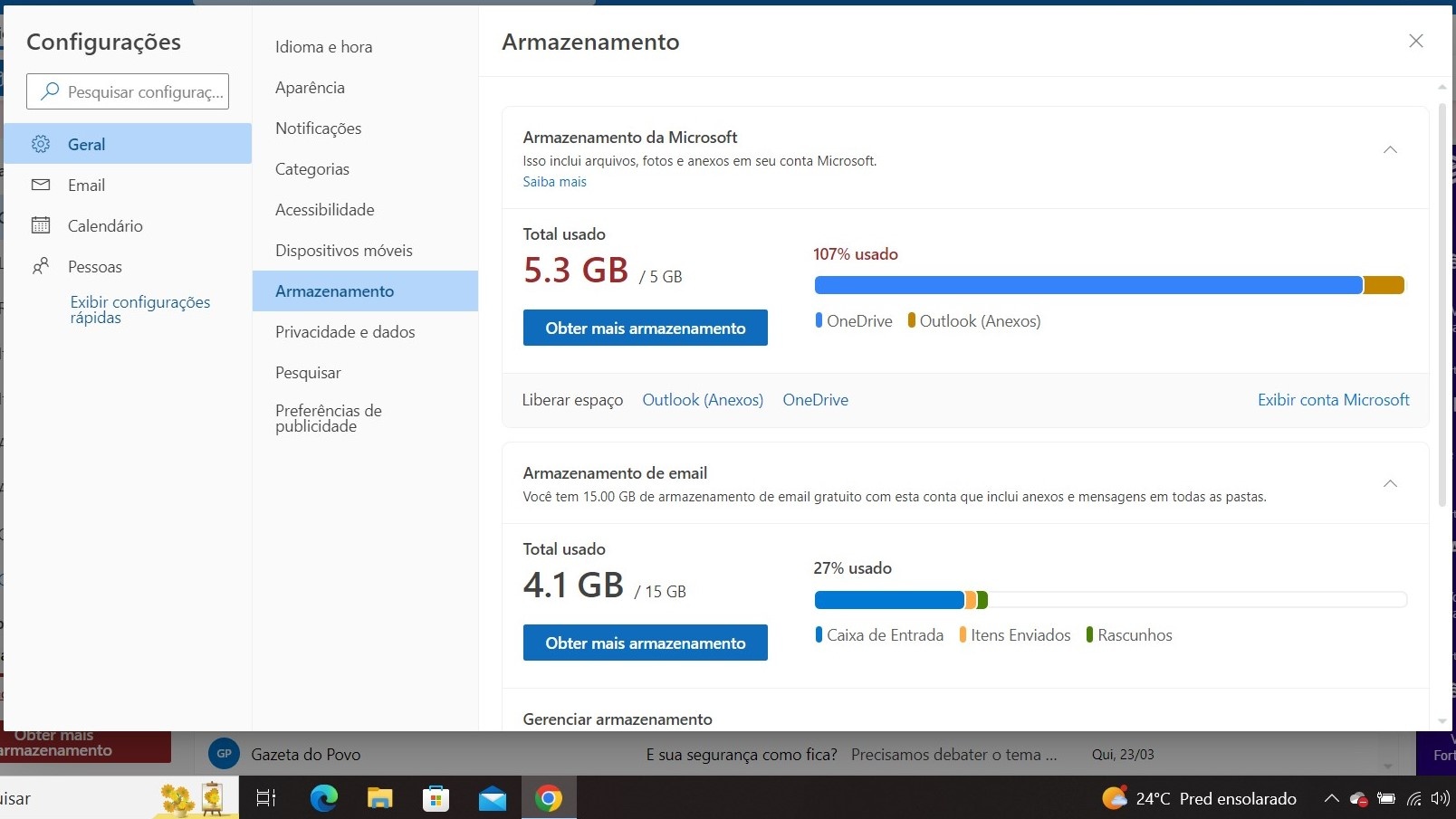Click the gold Outlook (Anexos) bar segment

pyautogui.click(x=1384, y=285)
